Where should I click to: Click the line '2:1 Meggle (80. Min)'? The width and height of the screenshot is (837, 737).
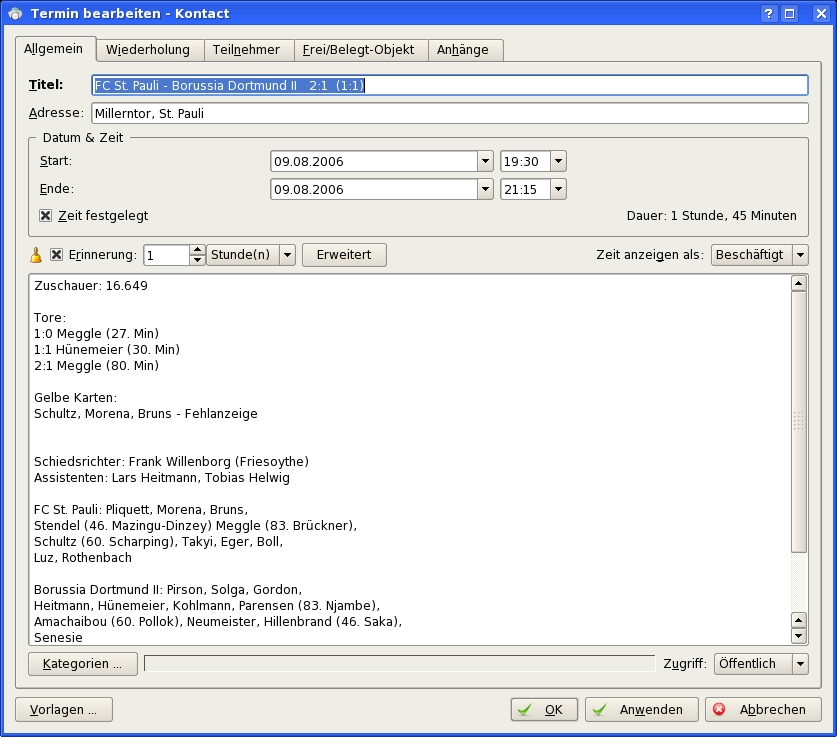(x=97, y=366)
